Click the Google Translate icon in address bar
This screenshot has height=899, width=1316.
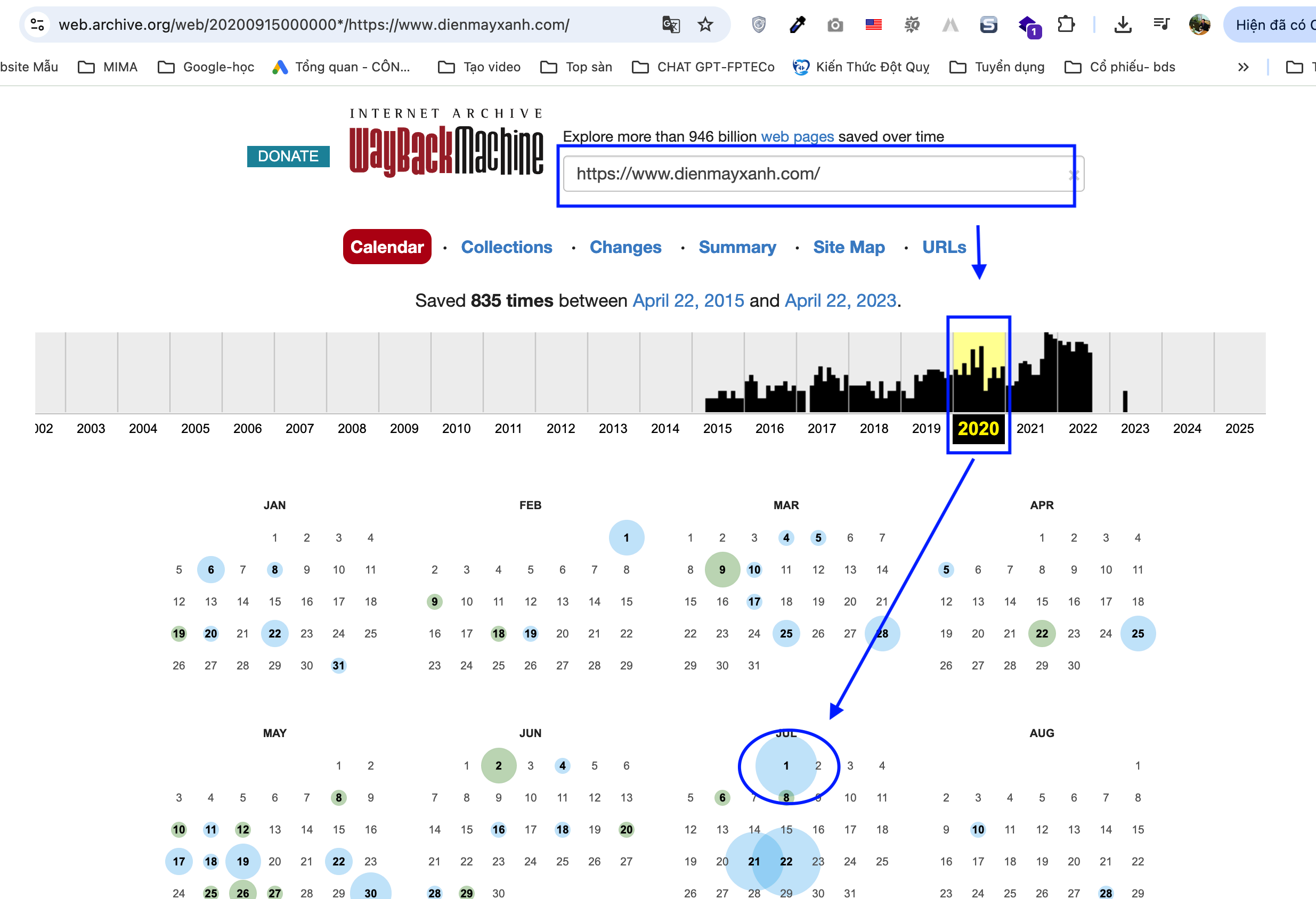point(671,24)
